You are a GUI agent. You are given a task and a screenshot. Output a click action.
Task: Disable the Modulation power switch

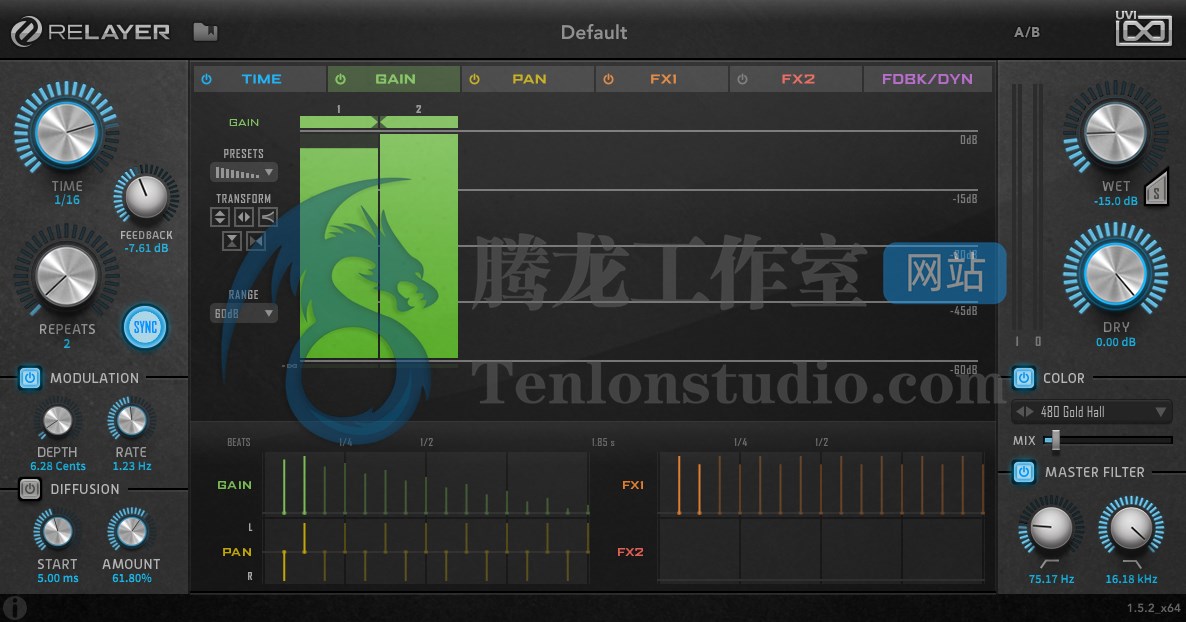[x=29, y=378]
